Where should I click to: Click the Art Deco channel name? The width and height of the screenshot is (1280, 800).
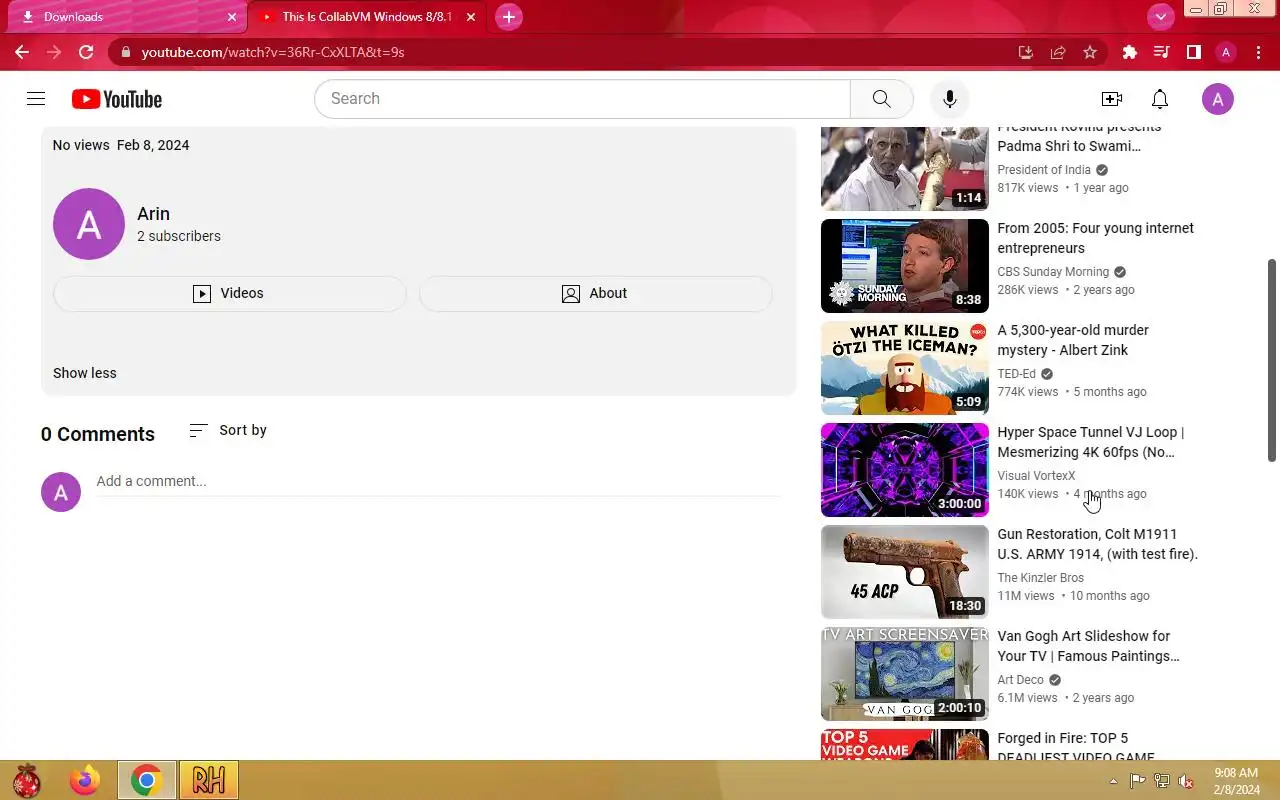coord(1020,680)
